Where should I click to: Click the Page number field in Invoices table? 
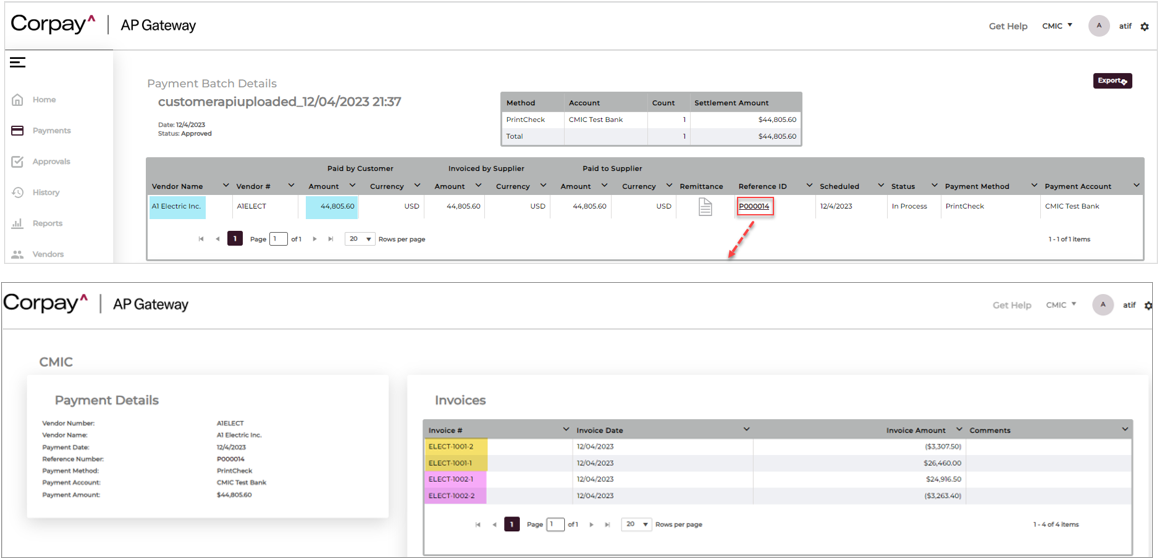[555, 525]
